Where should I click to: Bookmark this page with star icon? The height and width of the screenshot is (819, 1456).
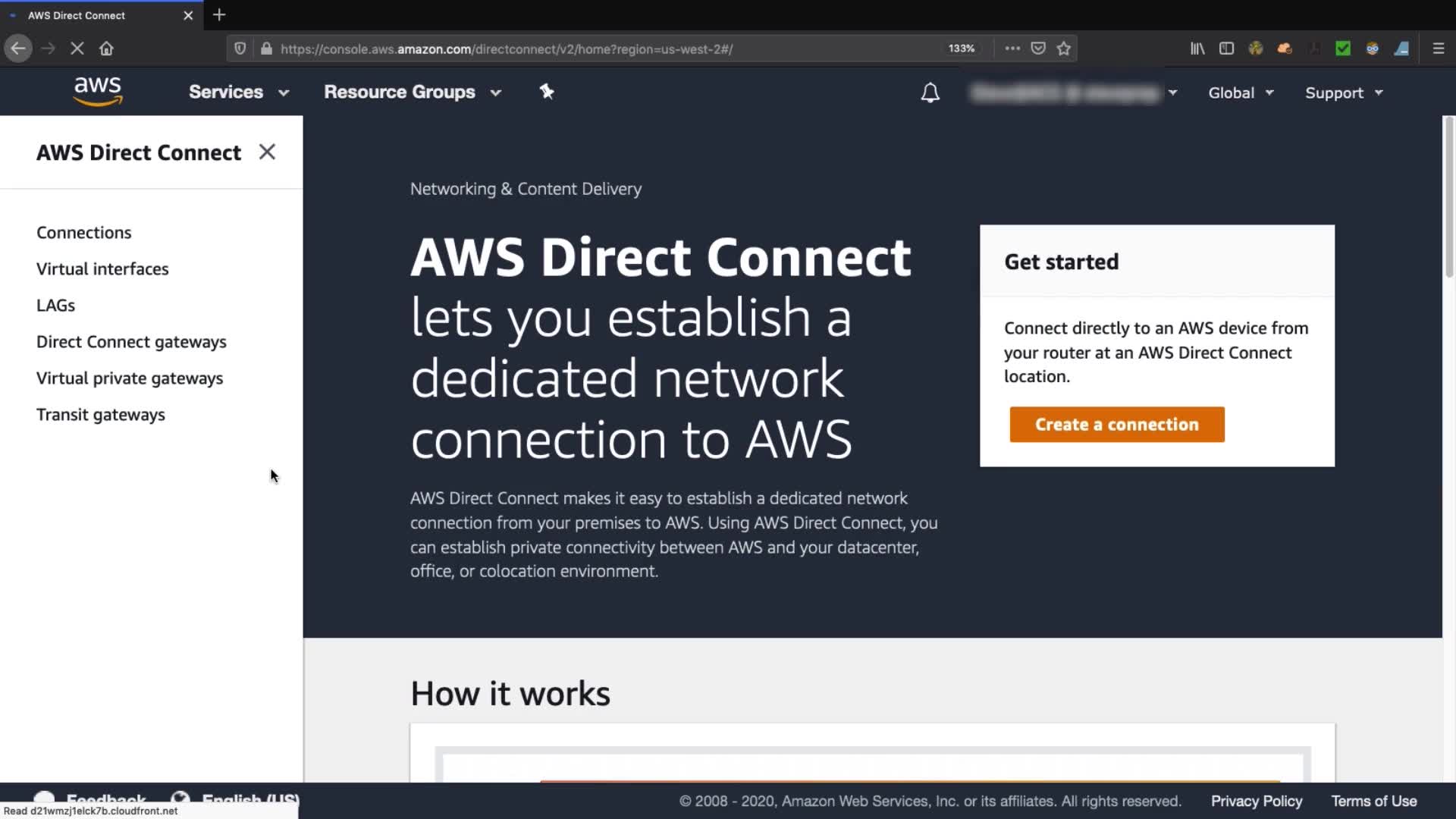[x=1064, y=49]
